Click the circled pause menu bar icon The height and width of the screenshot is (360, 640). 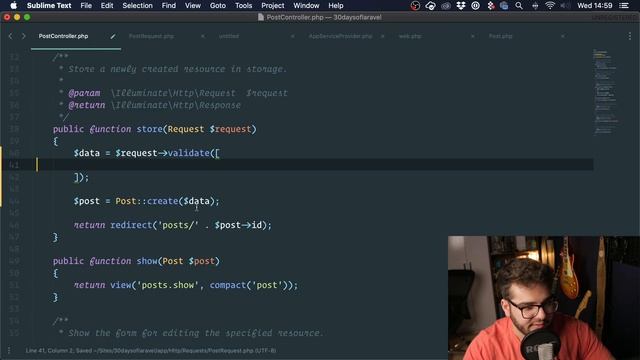pos(476,6)
